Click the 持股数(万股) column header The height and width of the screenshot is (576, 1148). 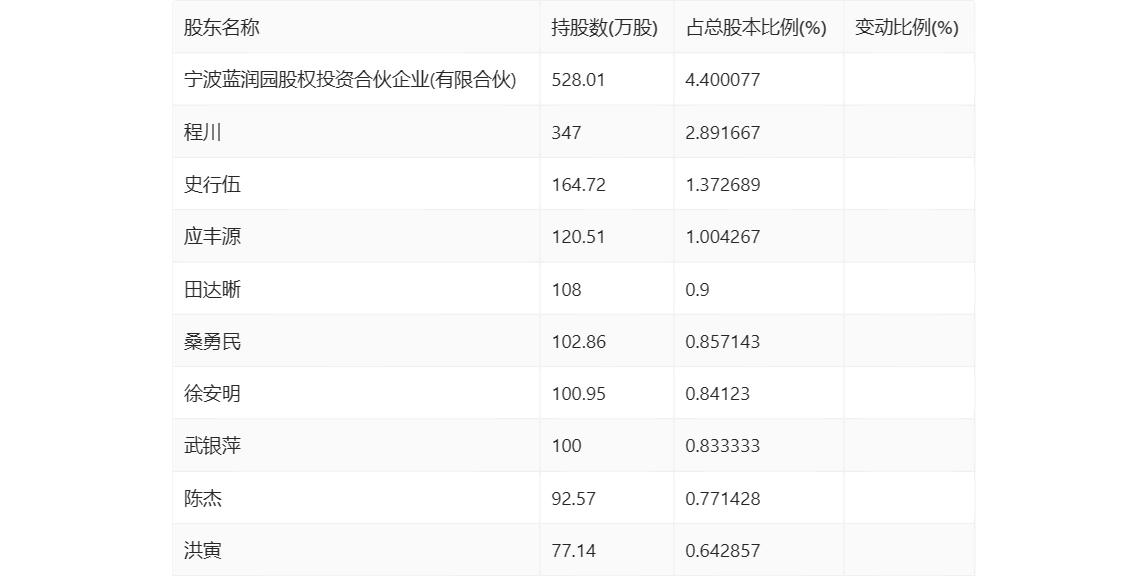[x=605, y=28]
